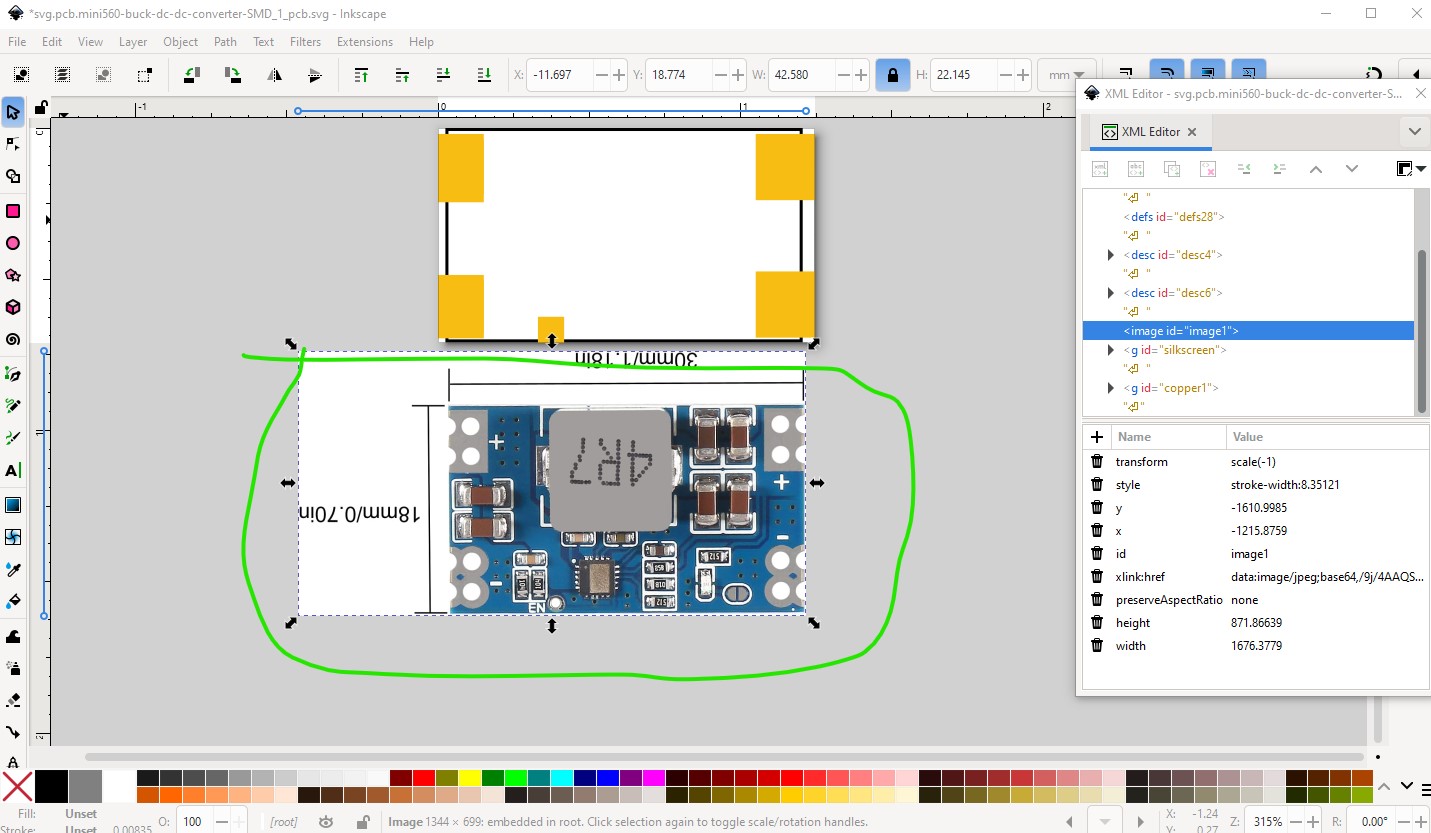Screen dimensions: 1431x833
Task: Open the mm units dropdown
Action: coord(1067,75)
